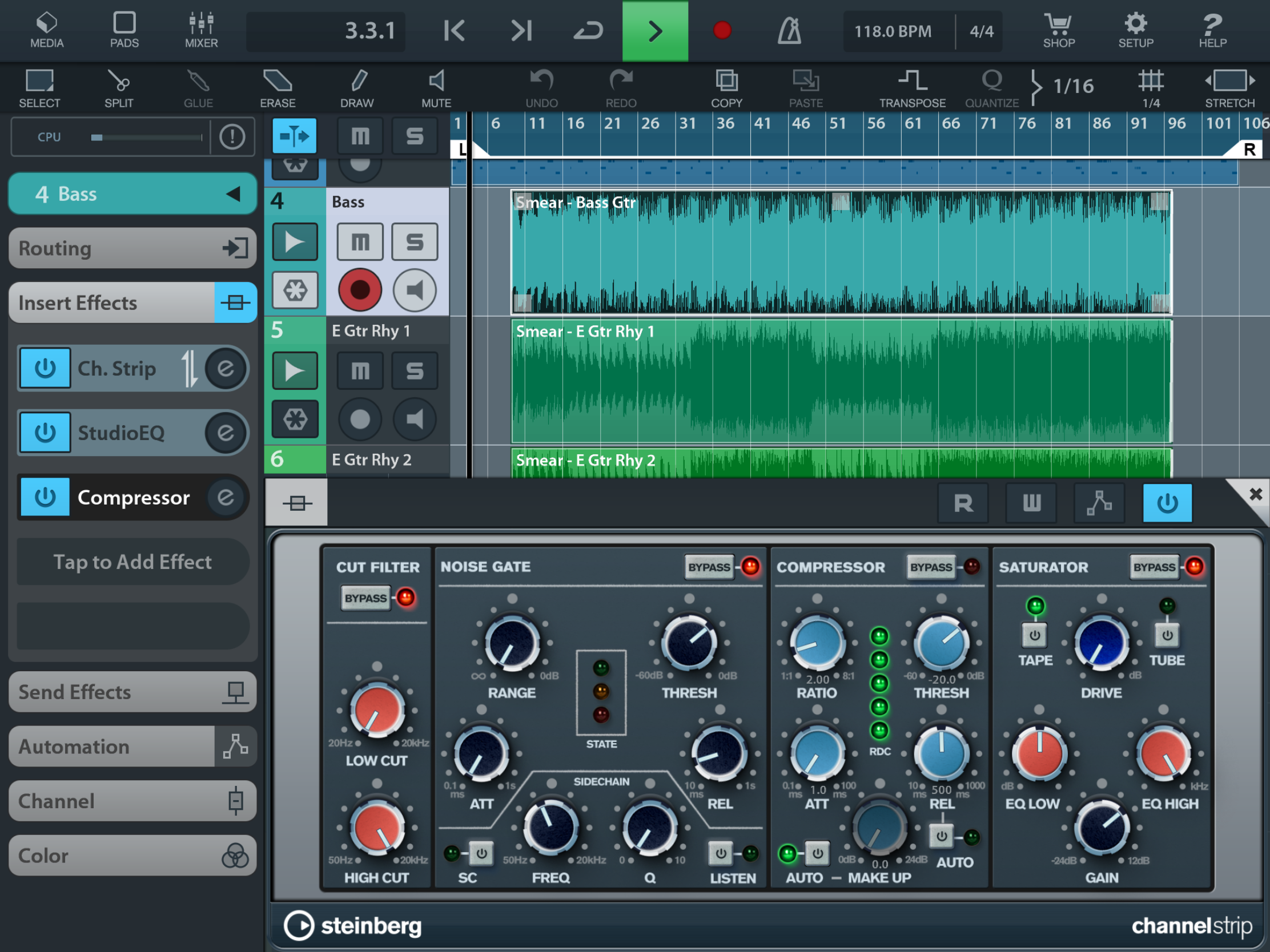Screen dimensions: 1270x952
Task: Expand the Color section
Action: [132, 855]
